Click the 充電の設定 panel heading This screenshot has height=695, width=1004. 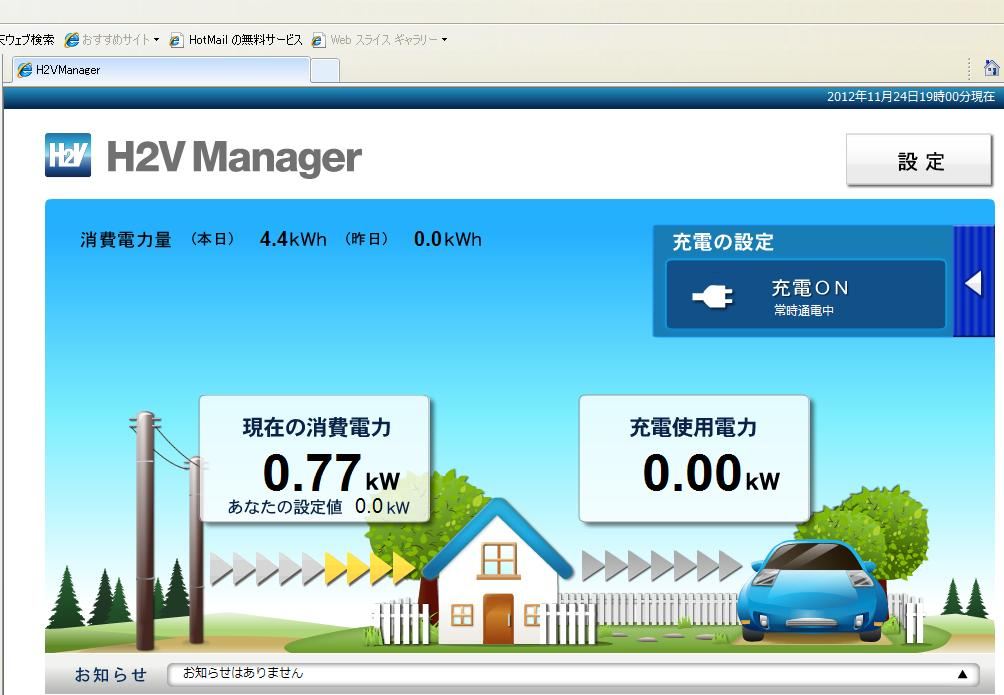pyautogui.click(x=723, y=242)
